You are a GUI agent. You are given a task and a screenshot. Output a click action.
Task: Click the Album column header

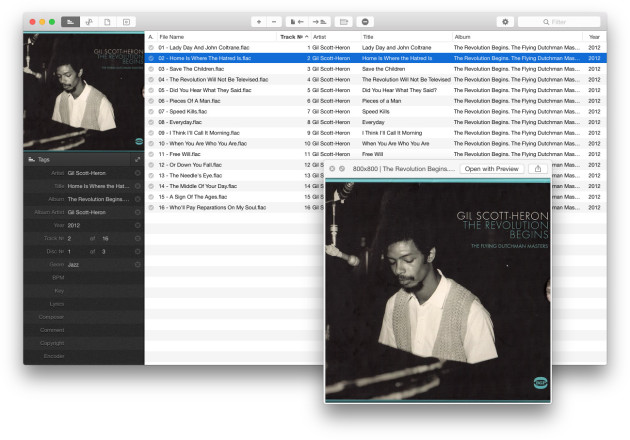[500, 36]
